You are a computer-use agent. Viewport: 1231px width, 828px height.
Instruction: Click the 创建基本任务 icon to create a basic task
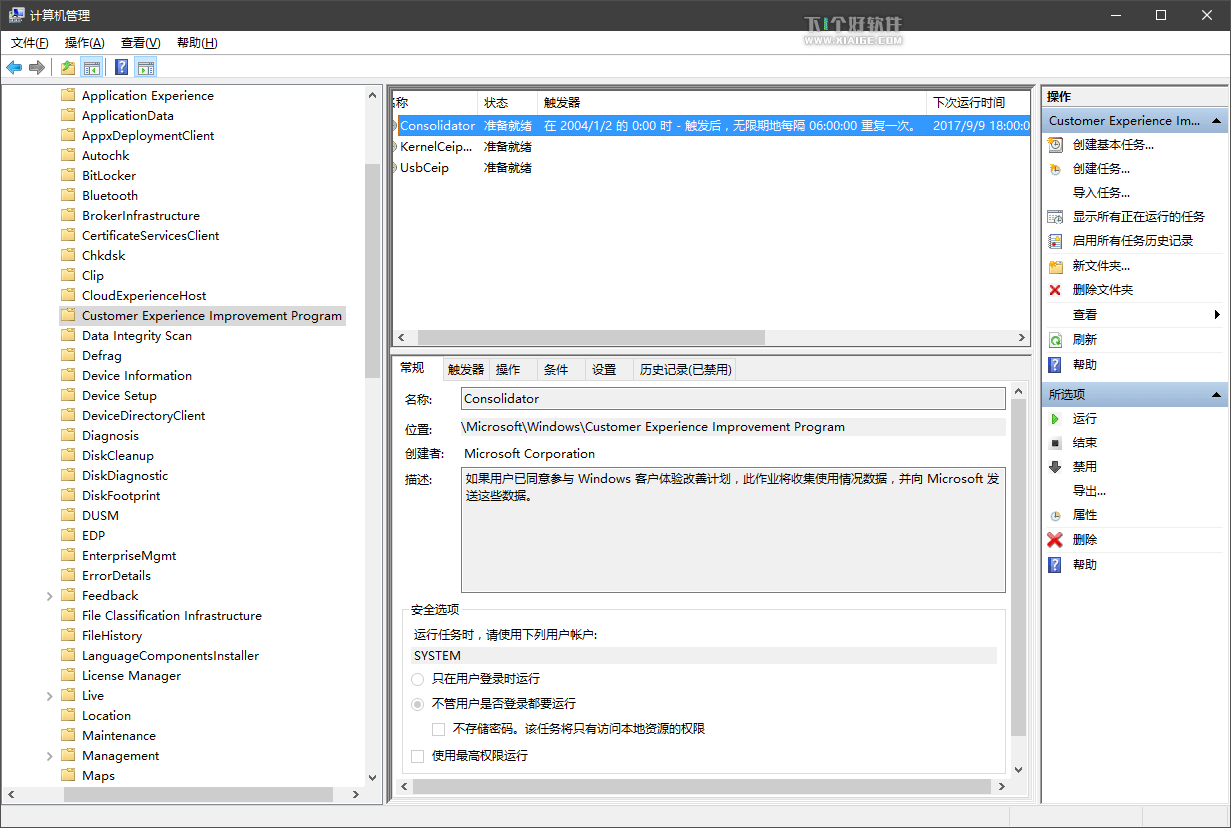click(1055, 144)
